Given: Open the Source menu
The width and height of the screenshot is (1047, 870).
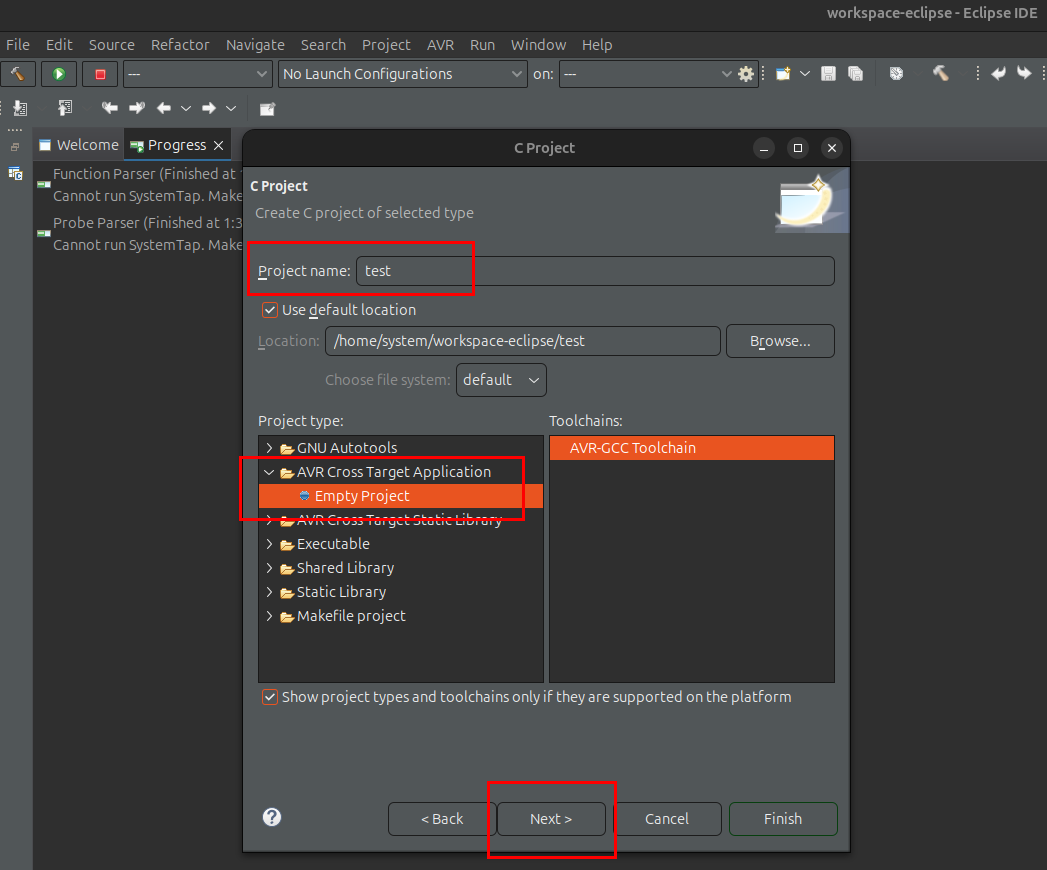Looking at the screenshot, I should tap(112, 45).
